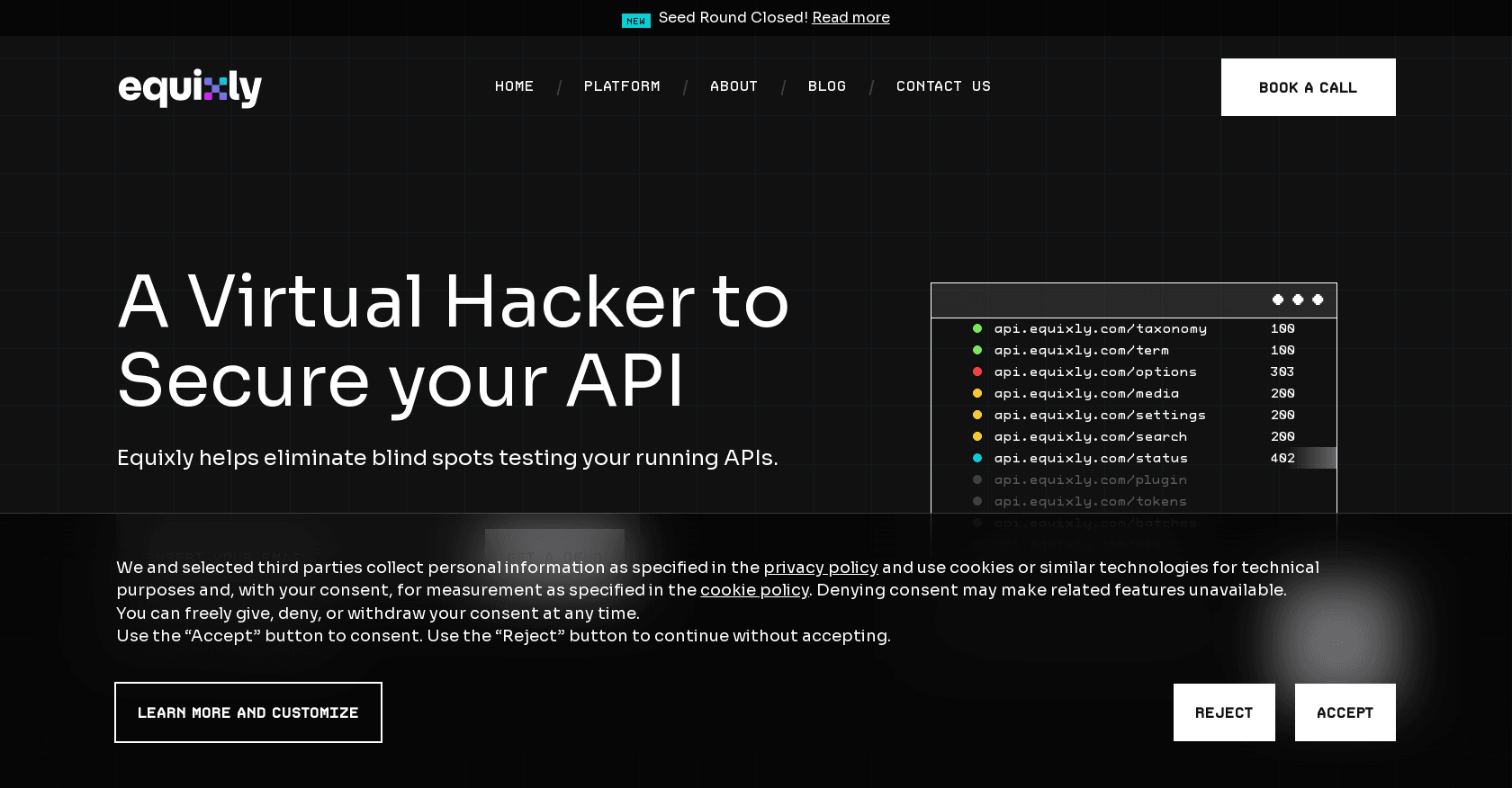Open the privacy policy link

tap(821, 568)
